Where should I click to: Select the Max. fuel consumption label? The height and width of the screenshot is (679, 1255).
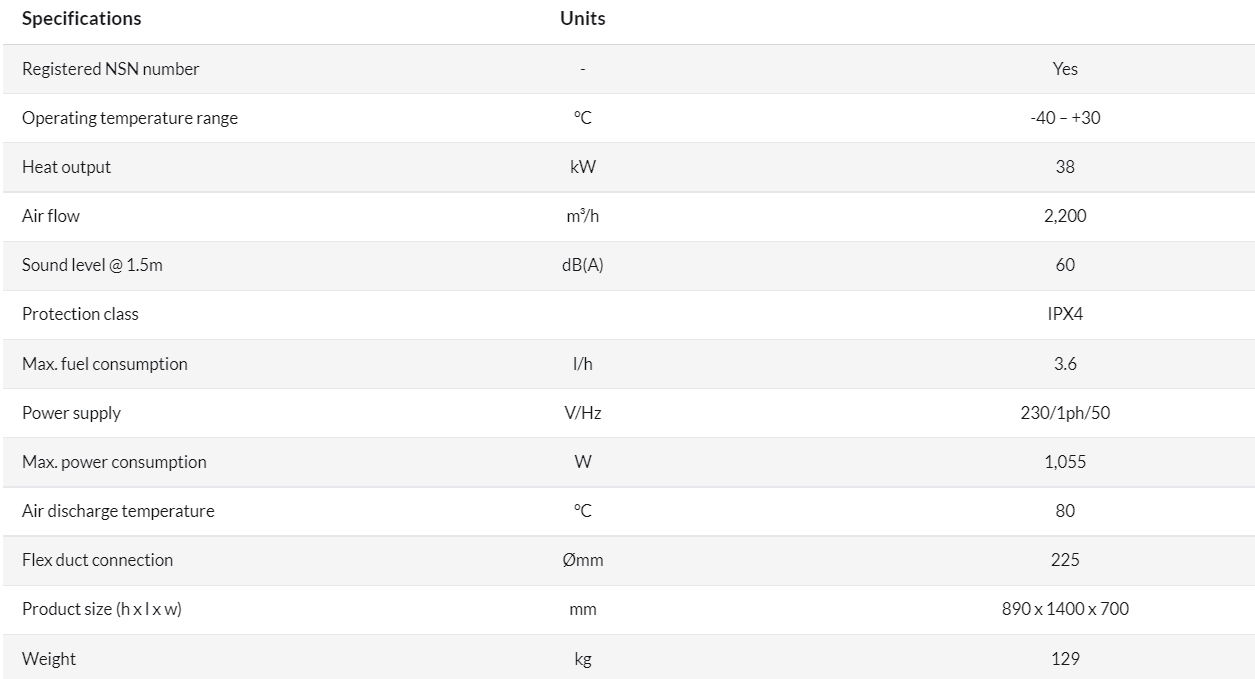[x=105, y=364]
